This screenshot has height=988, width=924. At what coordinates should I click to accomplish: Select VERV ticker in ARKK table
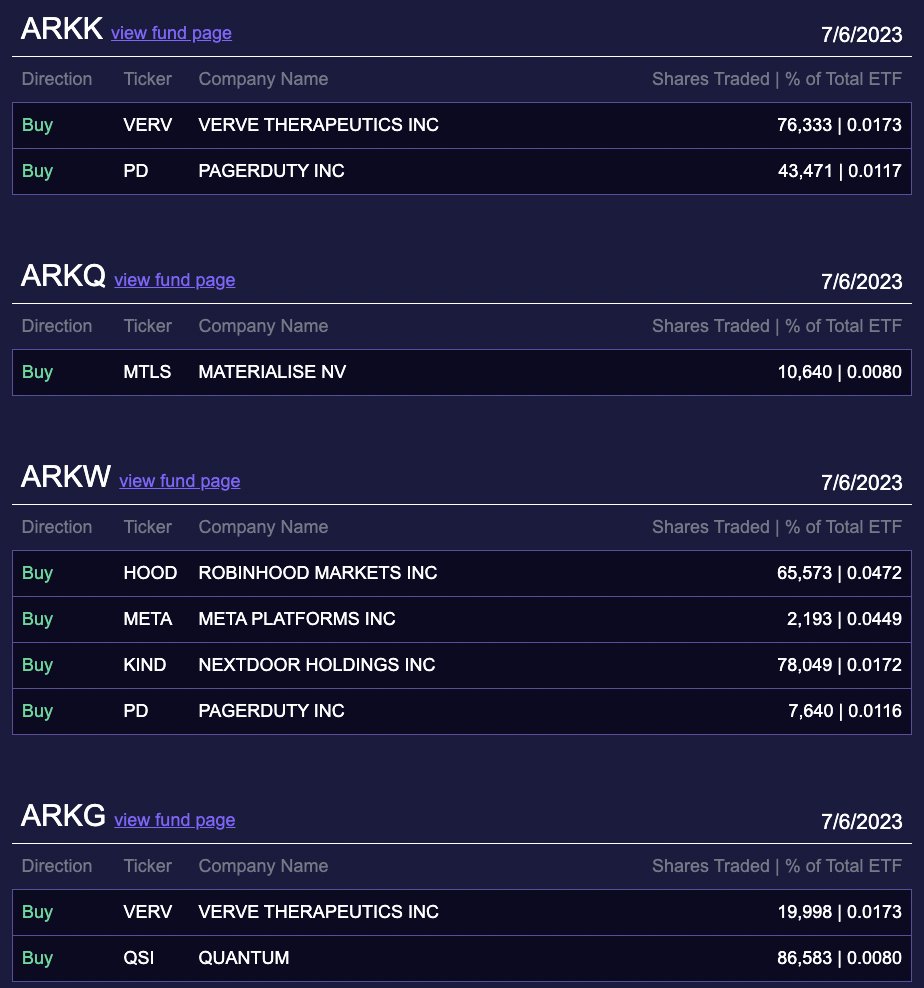(147, 125)
